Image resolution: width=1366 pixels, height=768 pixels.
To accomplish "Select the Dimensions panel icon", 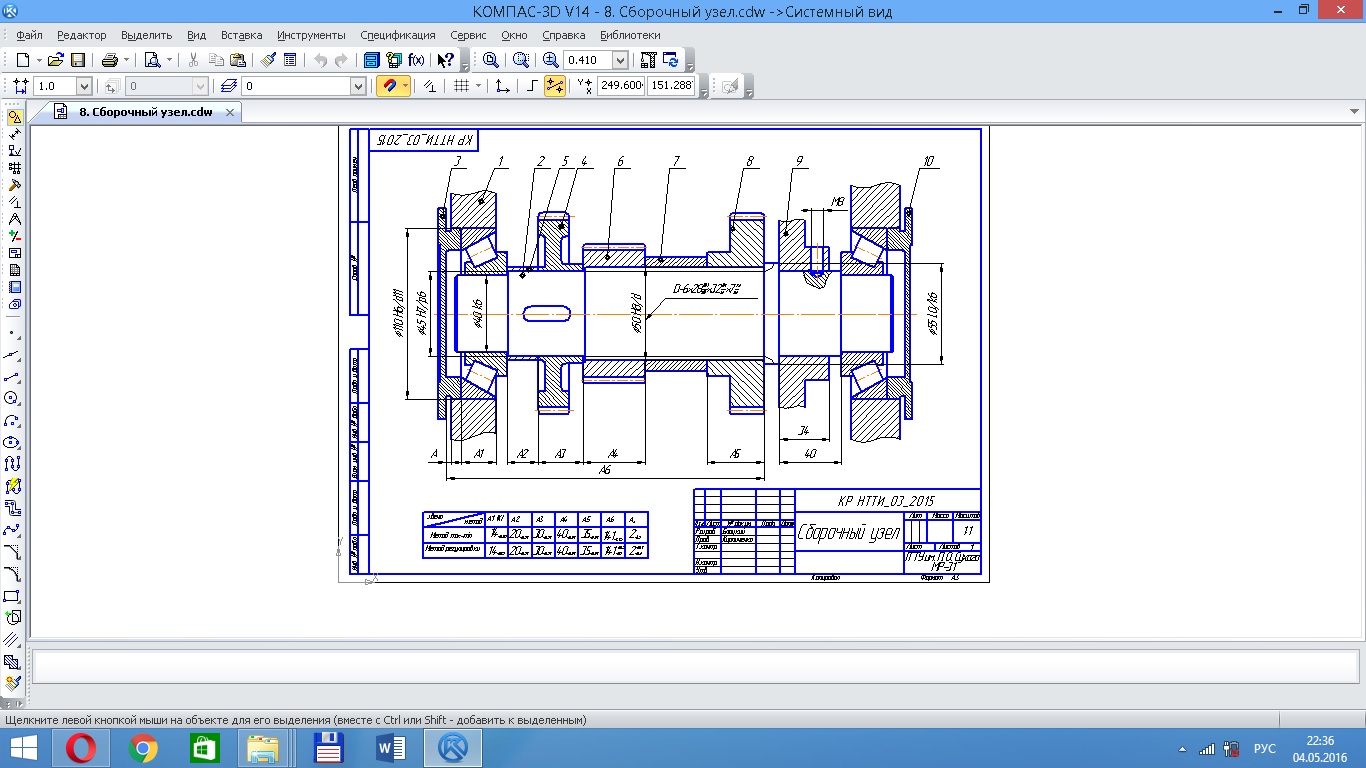I will [x=14, y=134].
